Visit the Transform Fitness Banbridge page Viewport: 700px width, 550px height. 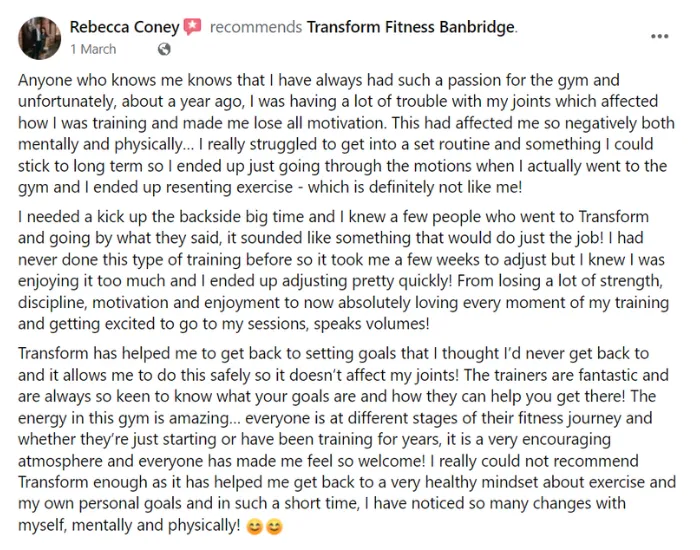(411, 27)
